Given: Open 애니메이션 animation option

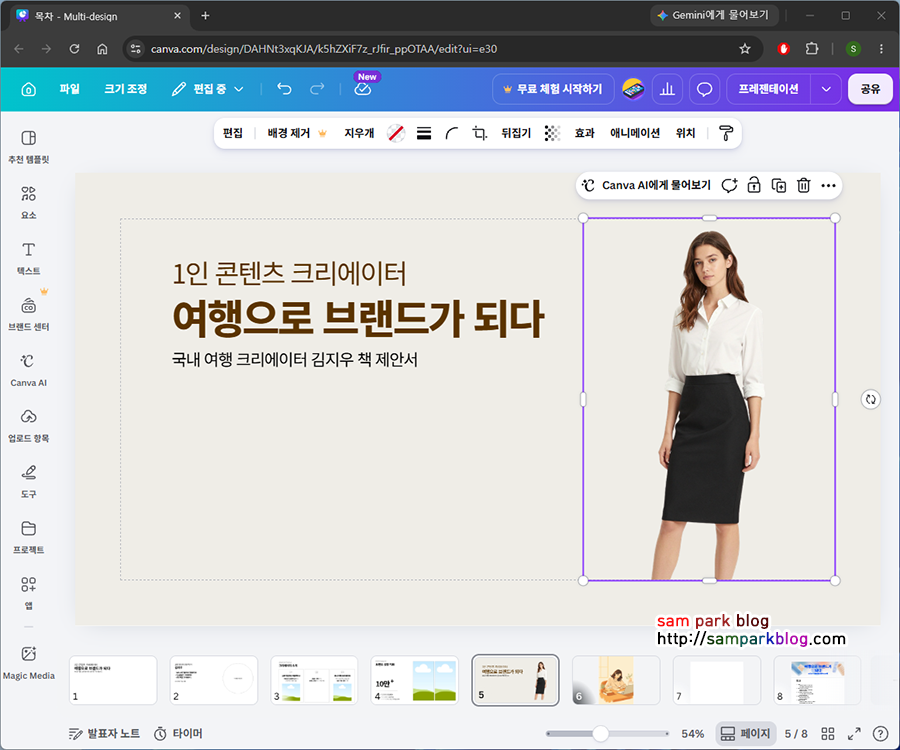Looking at the screenshot, I should tap(635, 133).
